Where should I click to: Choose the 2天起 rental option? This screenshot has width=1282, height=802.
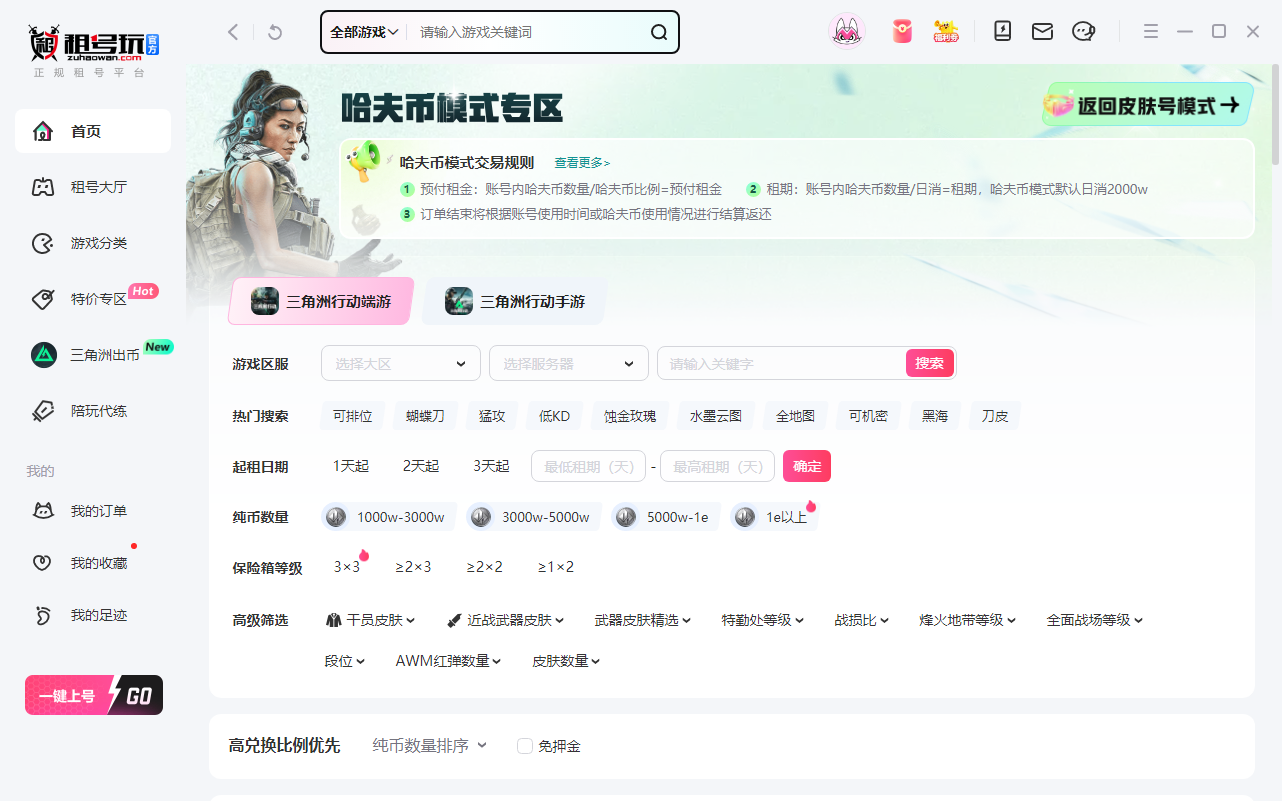coord(421,466)
